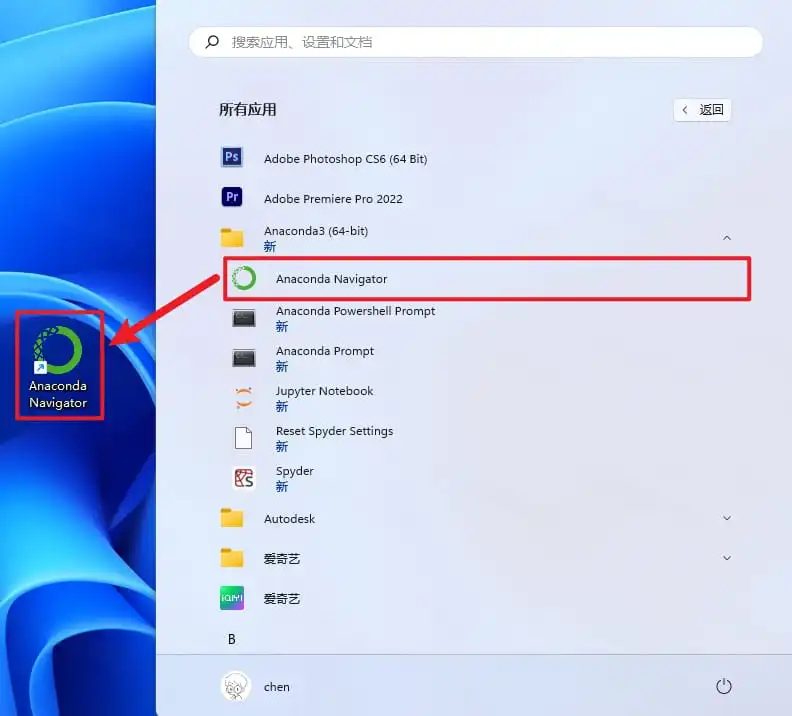The width and height of the screenshot is (792, 716).
Task: Expand the 爱奇艺 folder chevron
Action: [x=727, y=558]
